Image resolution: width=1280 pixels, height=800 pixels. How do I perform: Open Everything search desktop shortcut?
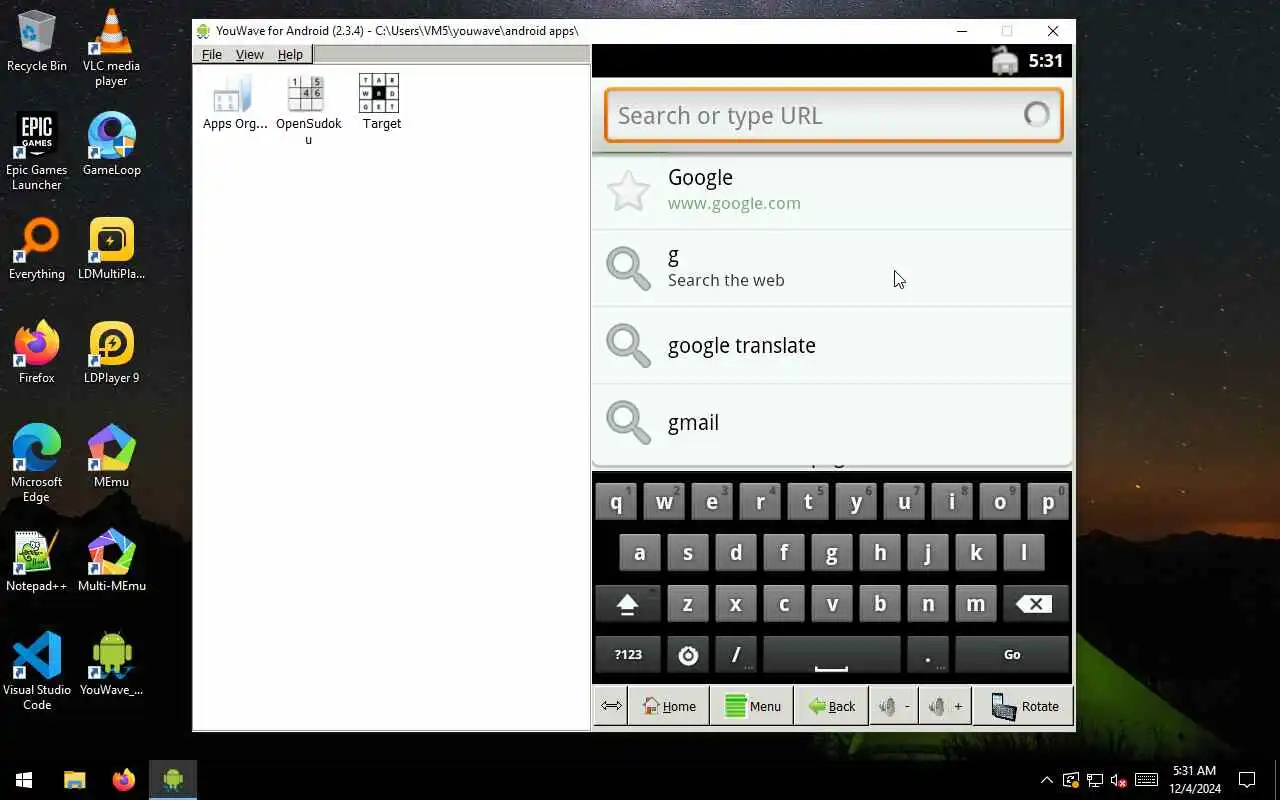tap(37, 249)
